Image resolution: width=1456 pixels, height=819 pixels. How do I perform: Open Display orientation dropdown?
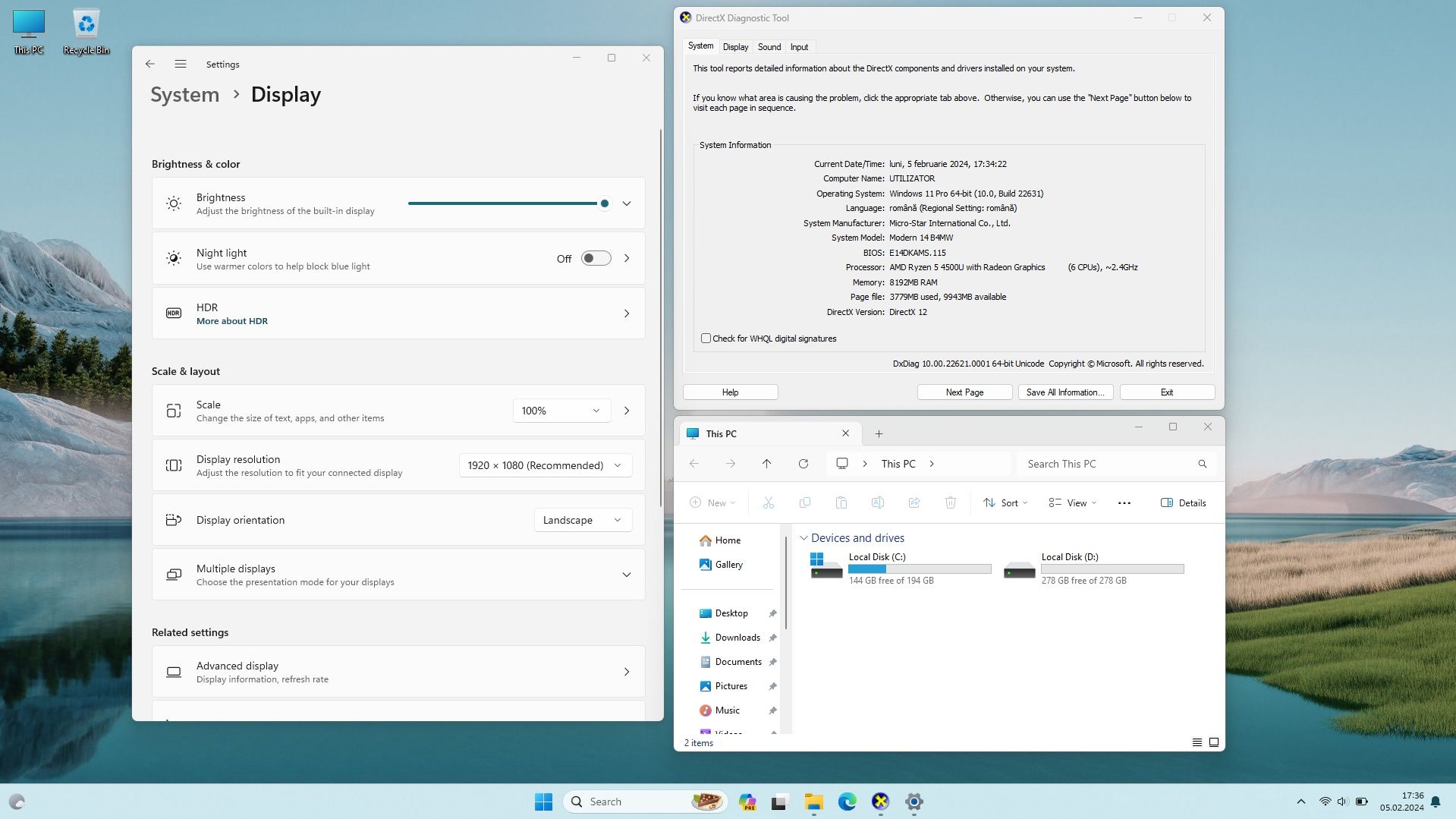point(583,520)
